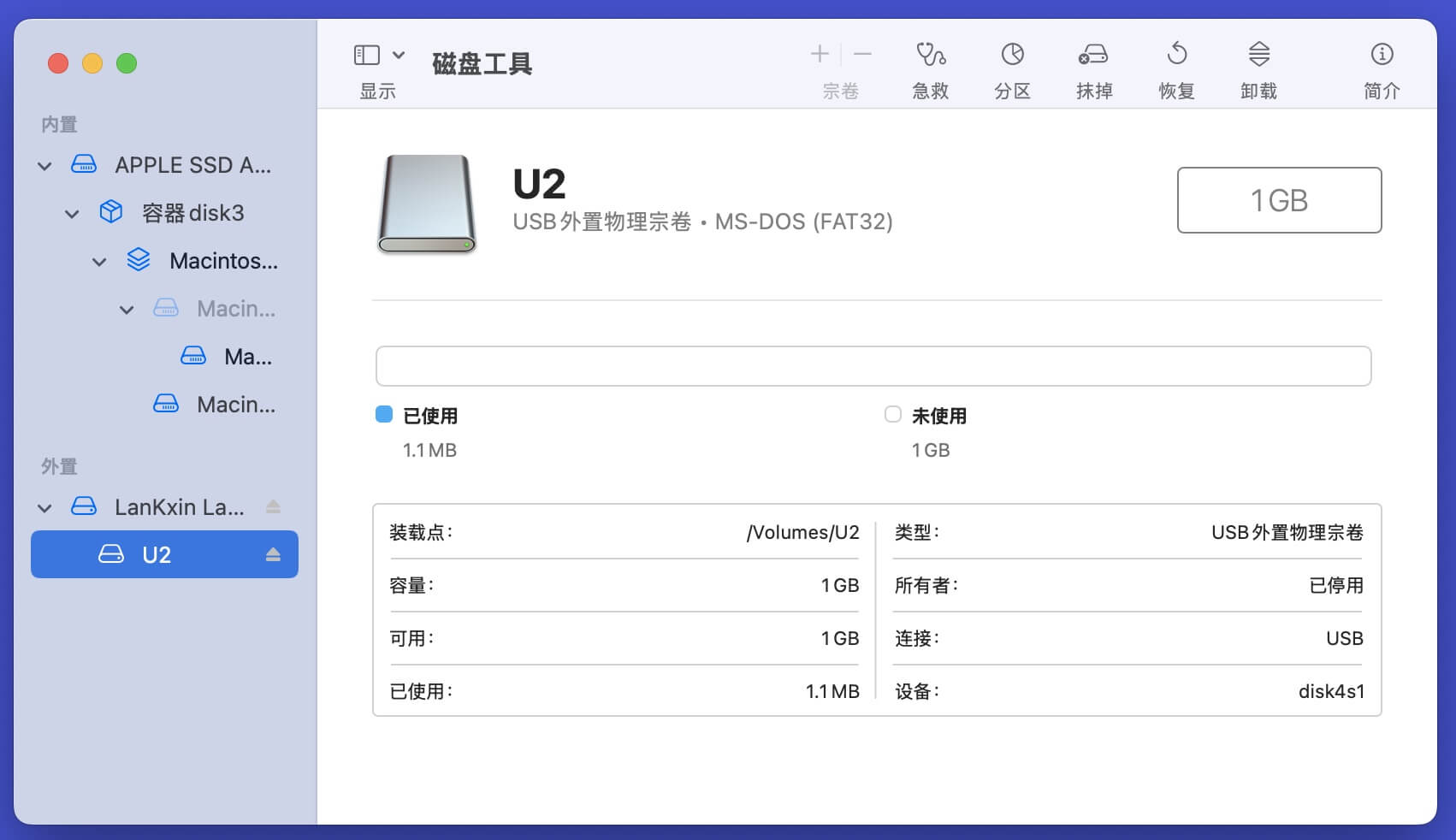
Task: Click the Erase (抹掉) toolbar icon
Action: pos(1093,56)
